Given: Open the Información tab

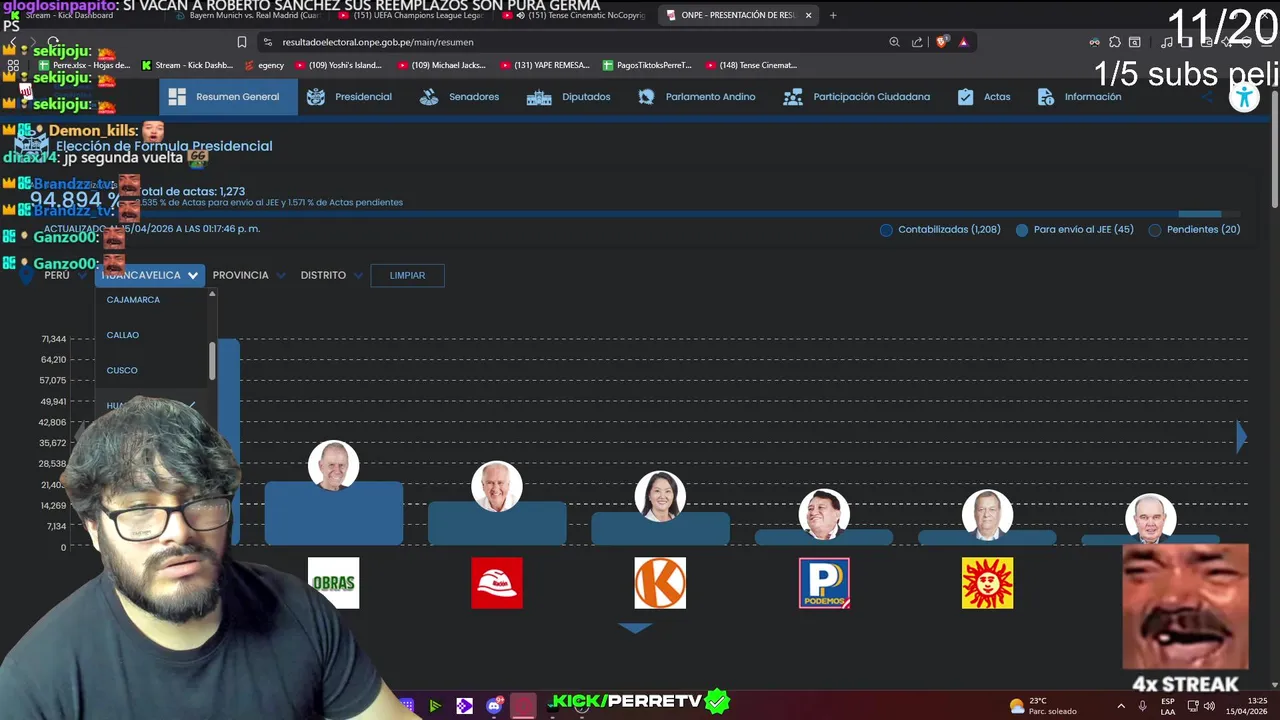Looking at the screenshot, I should click(1079, 97).
